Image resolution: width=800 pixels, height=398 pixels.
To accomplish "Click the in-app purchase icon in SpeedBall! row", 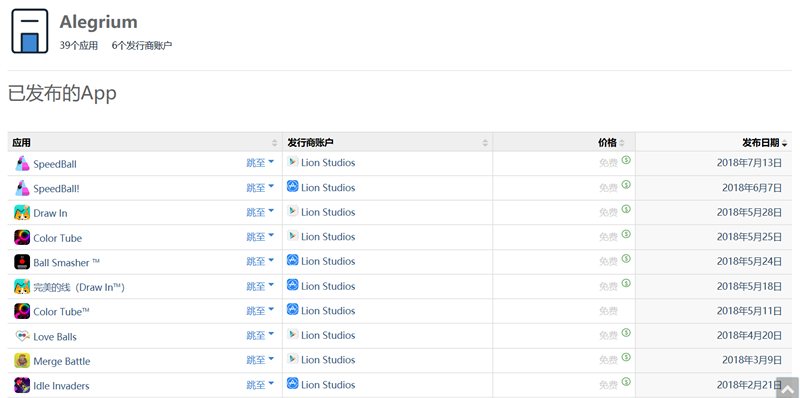I will point(626,185).
